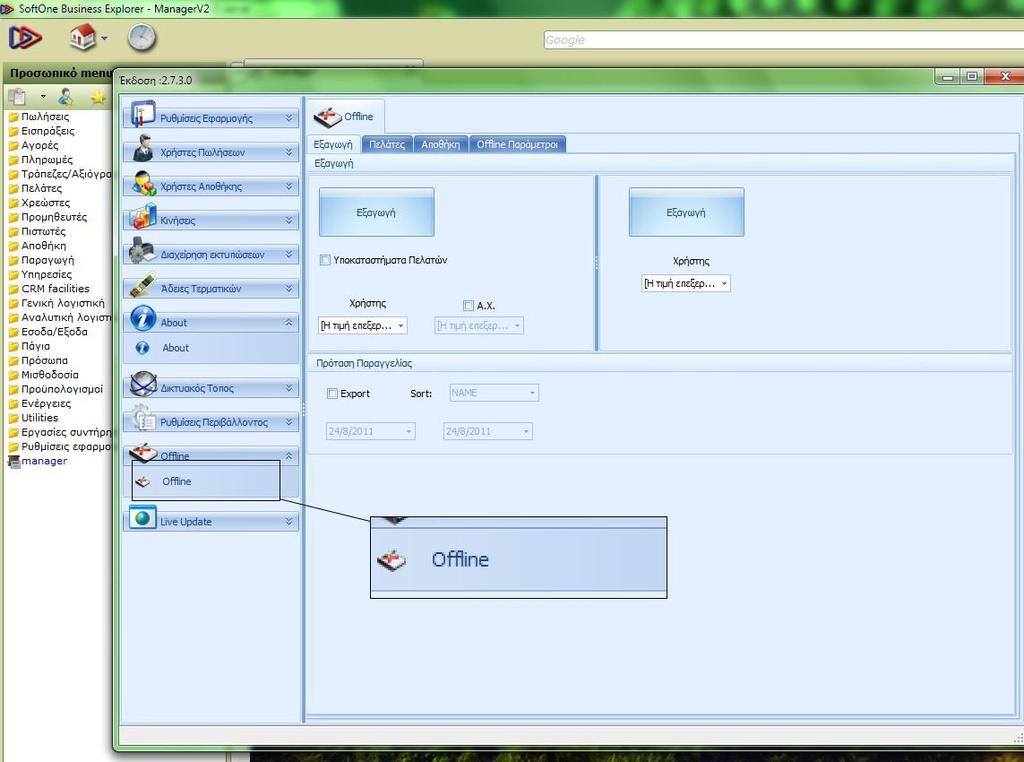Tick the Α.Χ. checkbox
The image size is (1024, 762).
click(468, 306)
